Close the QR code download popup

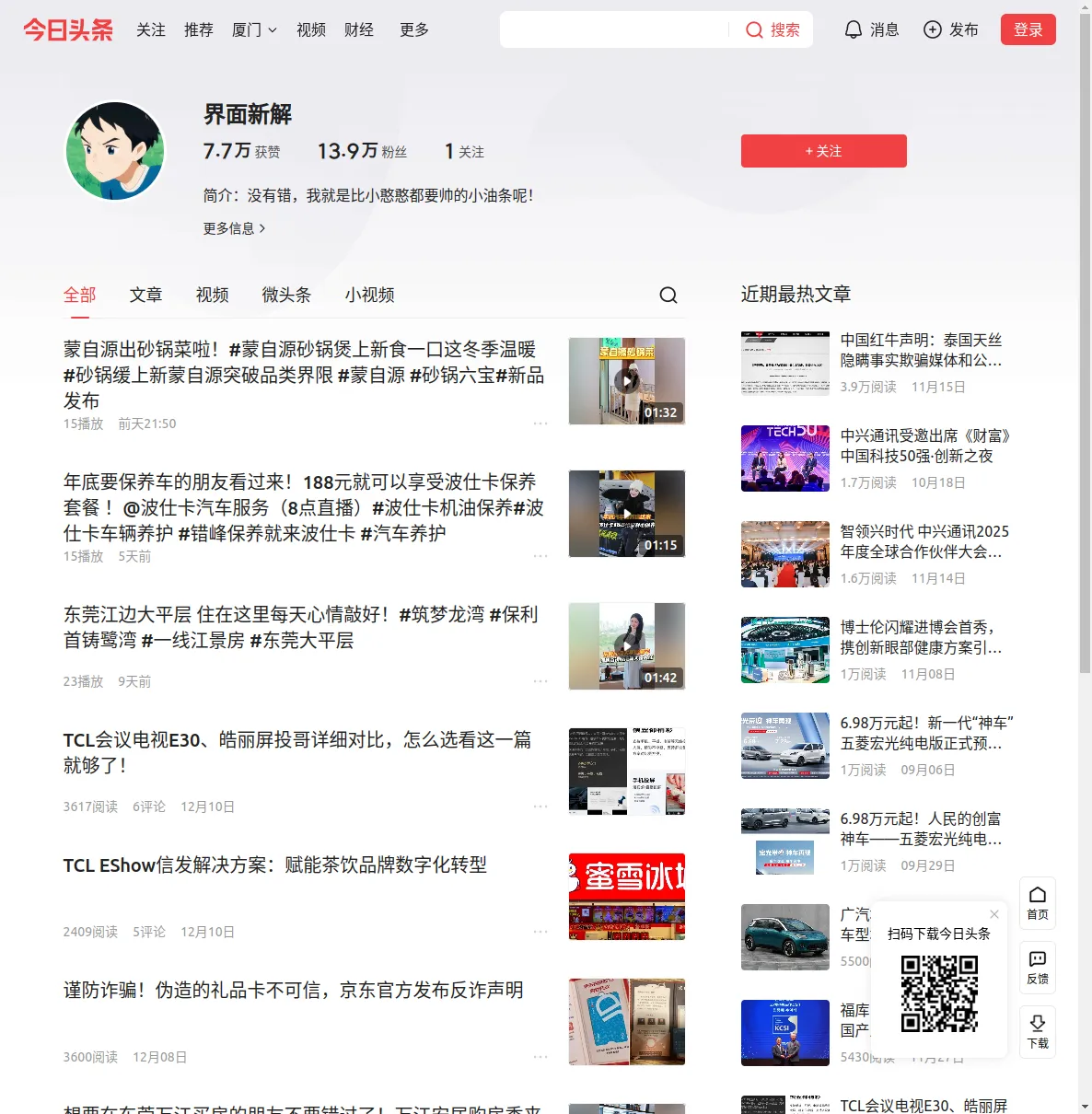[x=994, y=914]
